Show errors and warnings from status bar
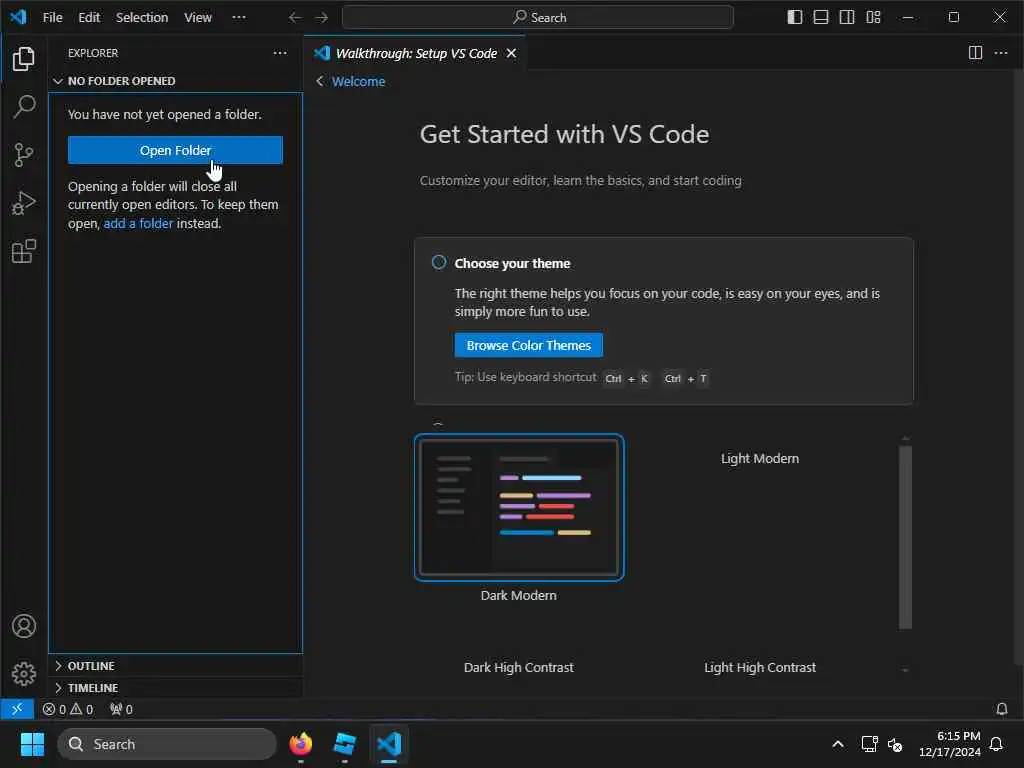1024x768 pixels. coord(67,709)
